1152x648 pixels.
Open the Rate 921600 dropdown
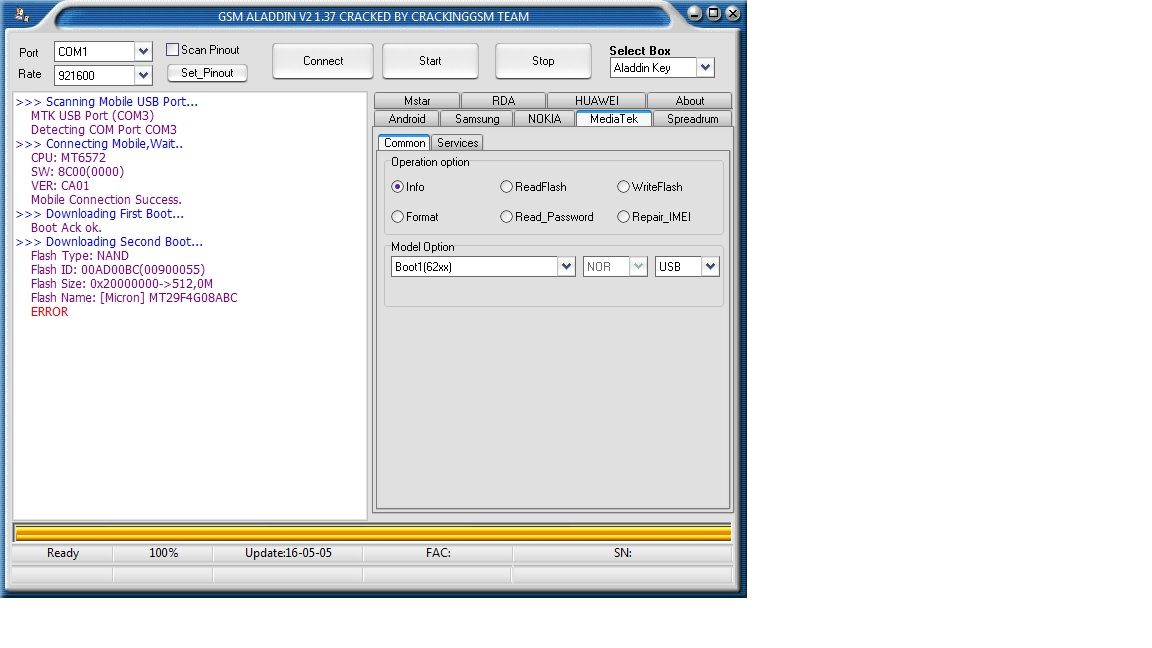pos(143,75)
